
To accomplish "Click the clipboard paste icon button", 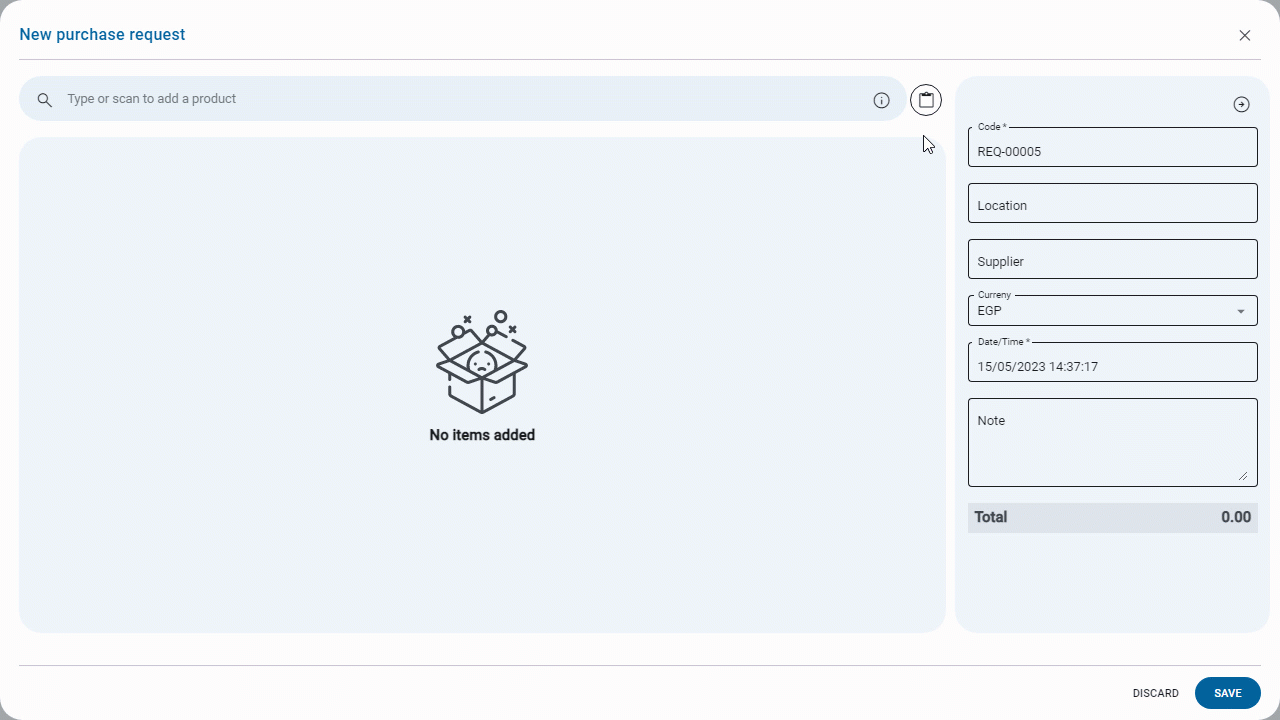I will [x=926, y=100].
